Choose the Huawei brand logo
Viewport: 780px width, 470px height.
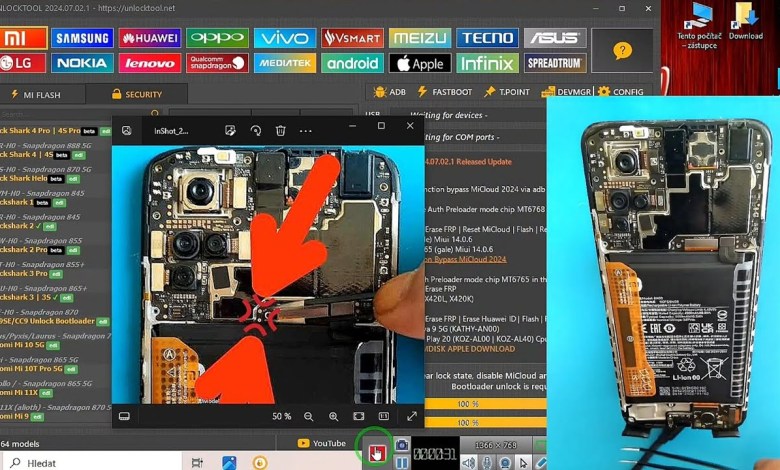pyautogui.click(x=150, y=38)
